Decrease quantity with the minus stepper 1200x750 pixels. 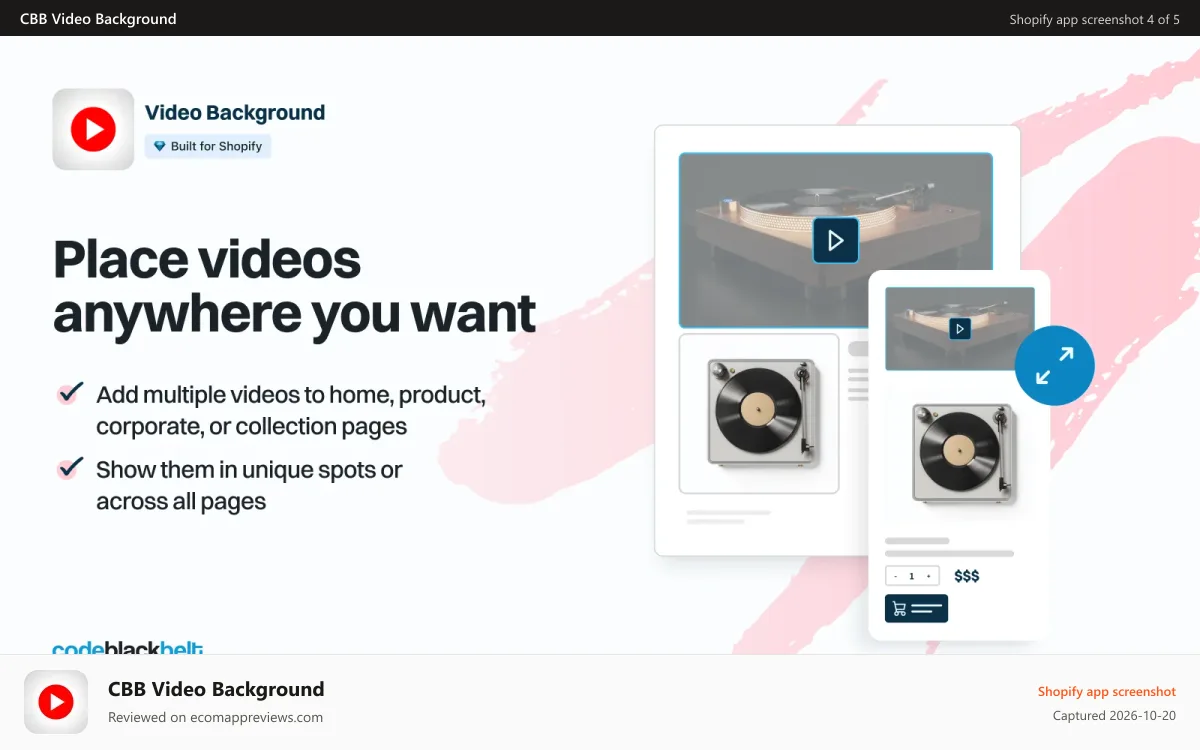(895, 576)
